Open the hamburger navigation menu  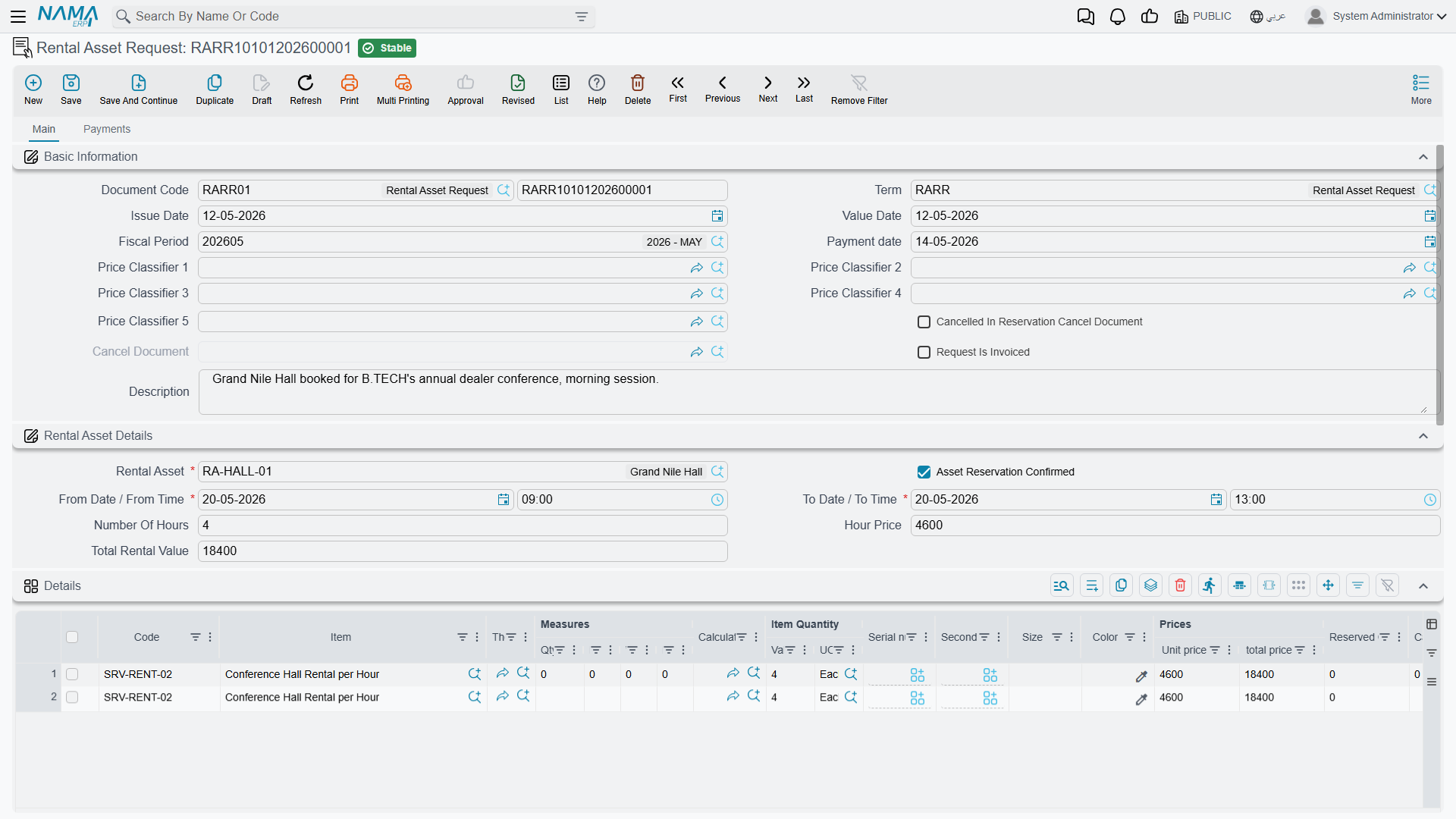click(18, 16)
